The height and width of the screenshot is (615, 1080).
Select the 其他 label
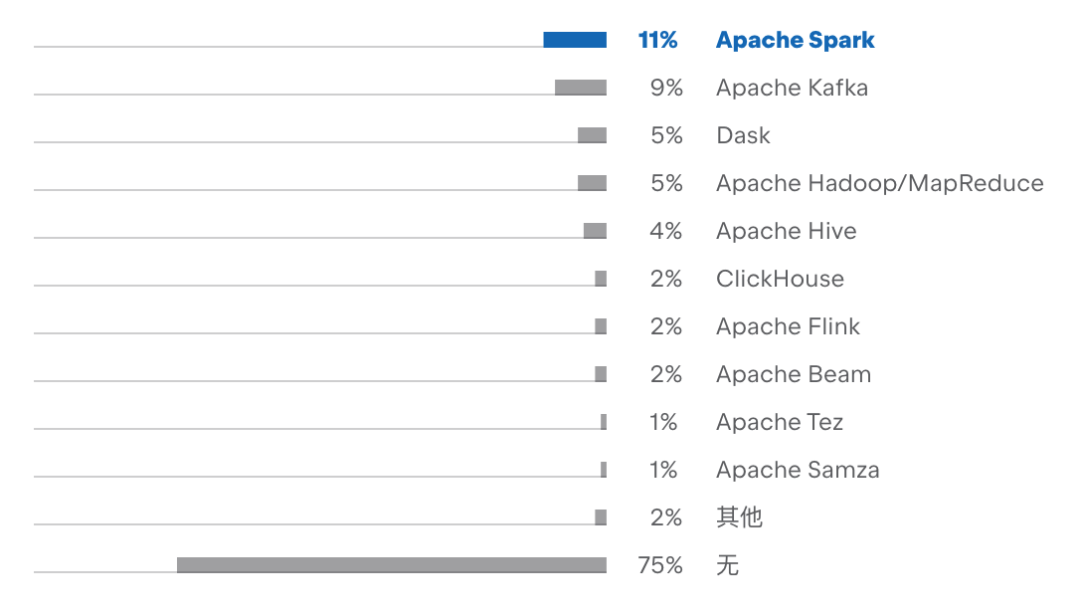tap(739, 517)
